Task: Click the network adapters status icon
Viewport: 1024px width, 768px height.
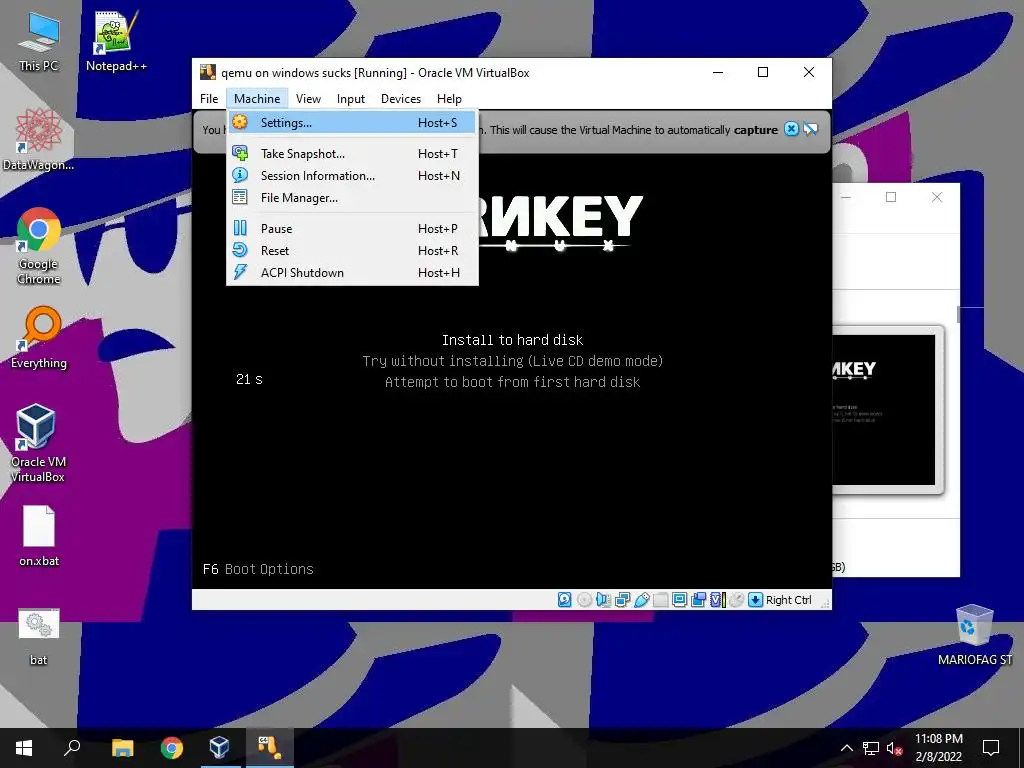Action: (622, 600)
